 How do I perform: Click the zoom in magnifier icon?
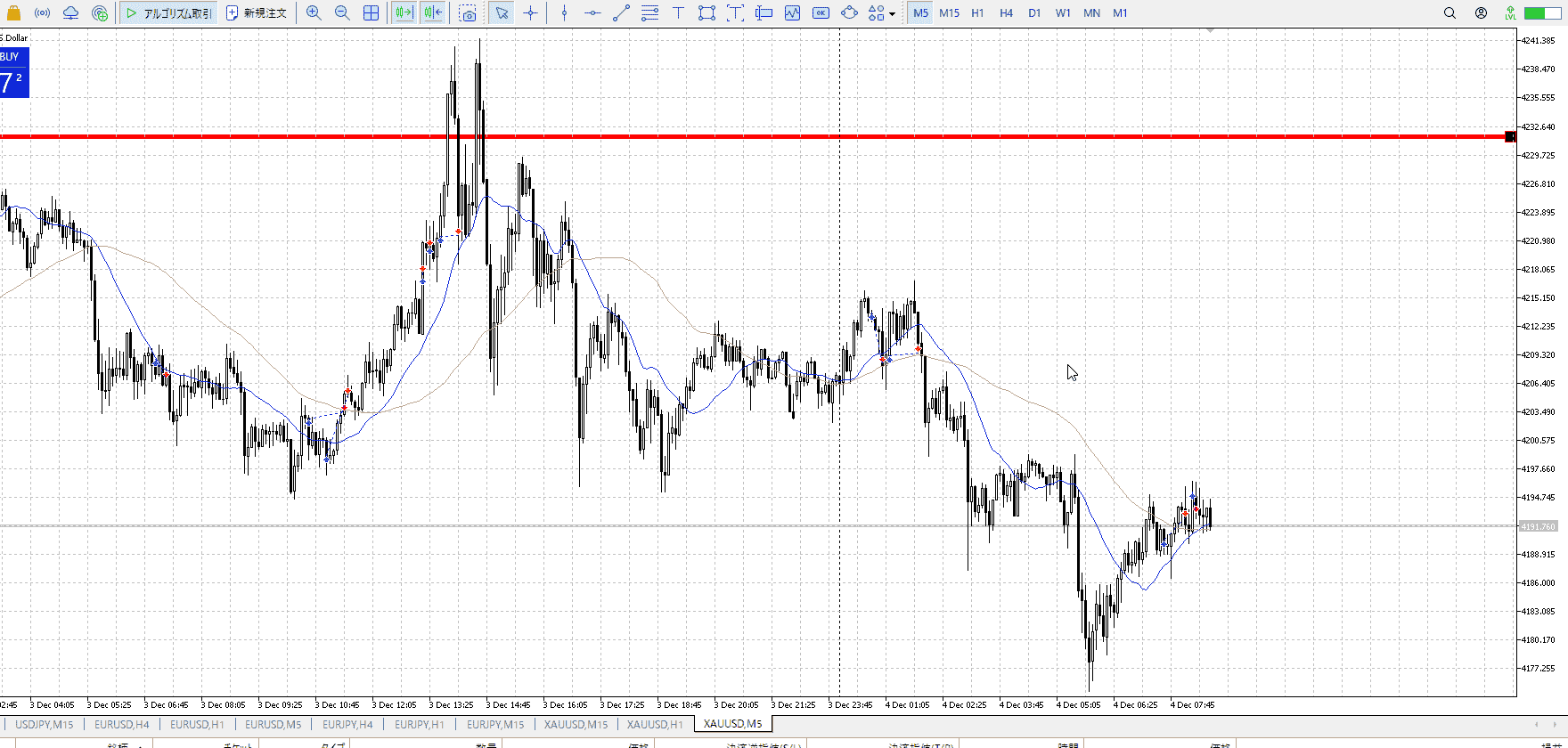click(314, 13)
